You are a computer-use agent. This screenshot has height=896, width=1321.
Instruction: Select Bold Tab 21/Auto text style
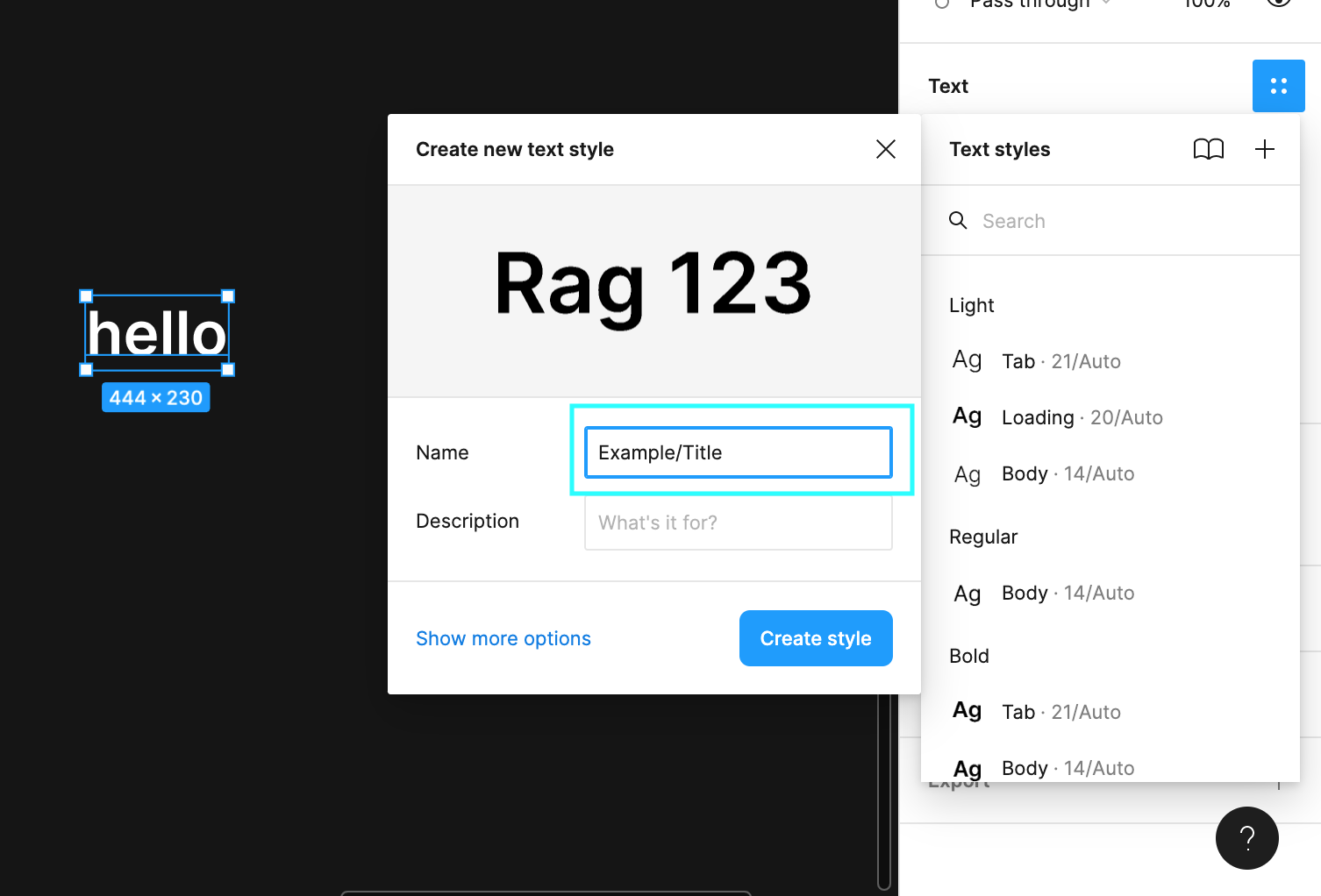coord(1110,712)
